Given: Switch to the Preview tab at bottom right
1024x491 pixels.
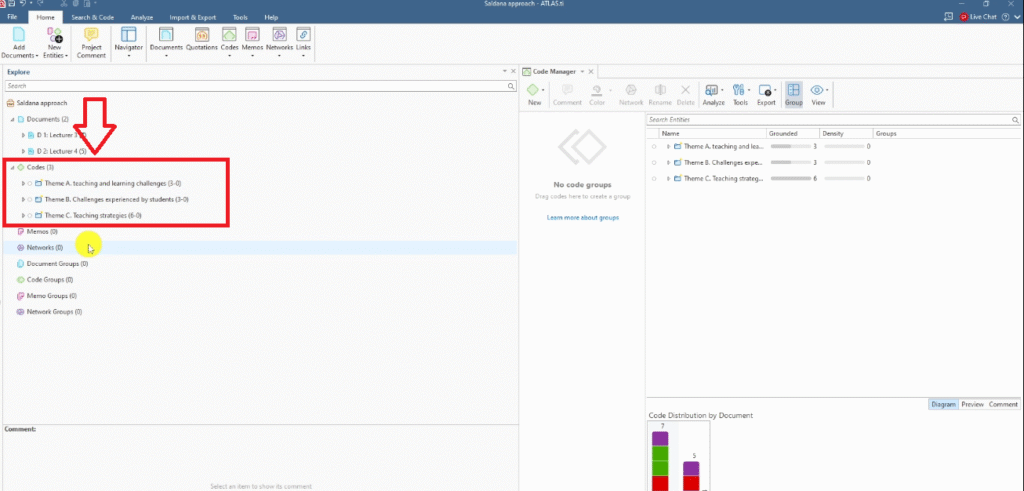Looking at the screenshot, I should [972, 404].
